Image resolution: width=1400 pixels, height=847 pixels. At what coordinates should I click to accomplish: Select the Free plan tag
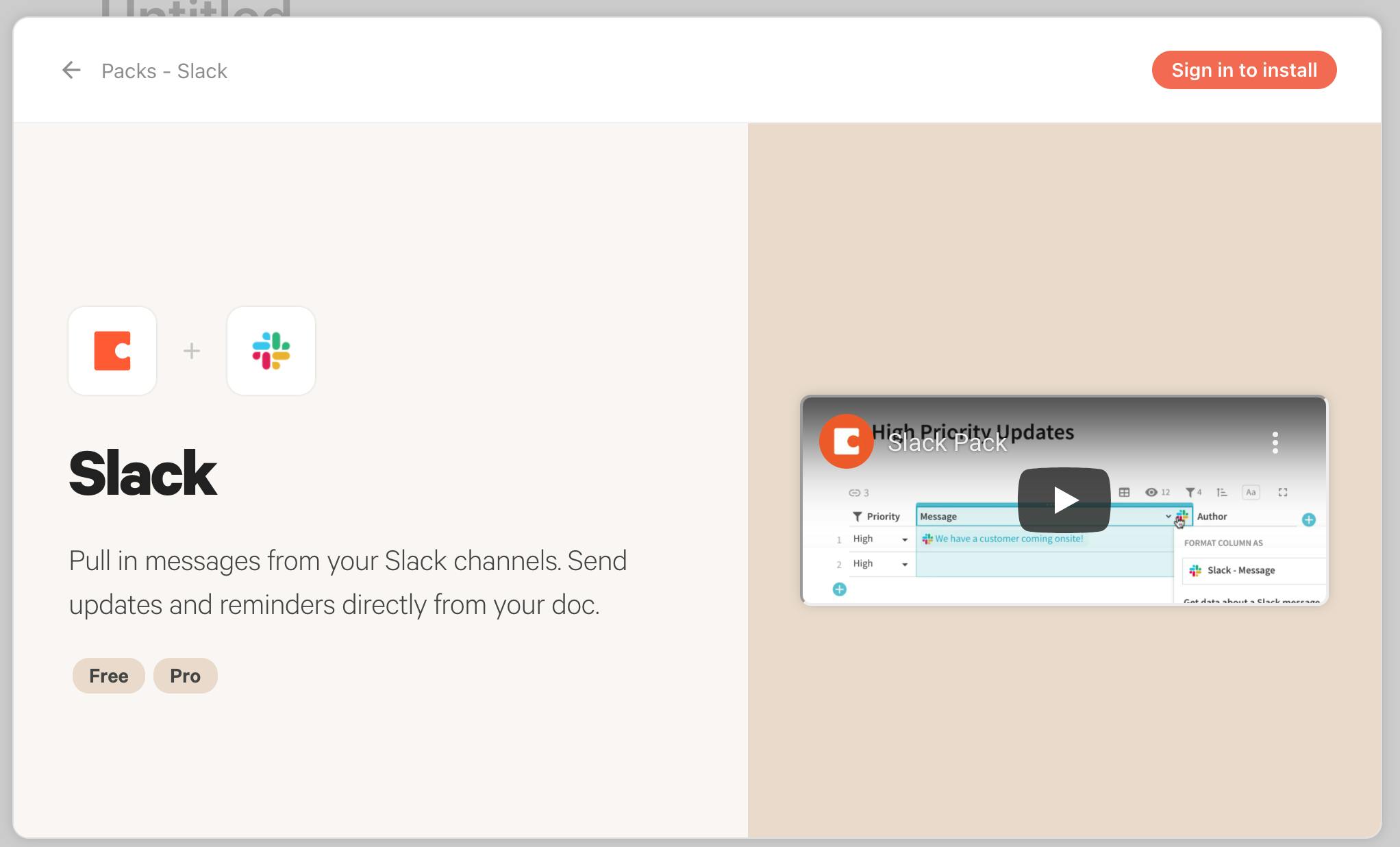click(x=109, y=676)
